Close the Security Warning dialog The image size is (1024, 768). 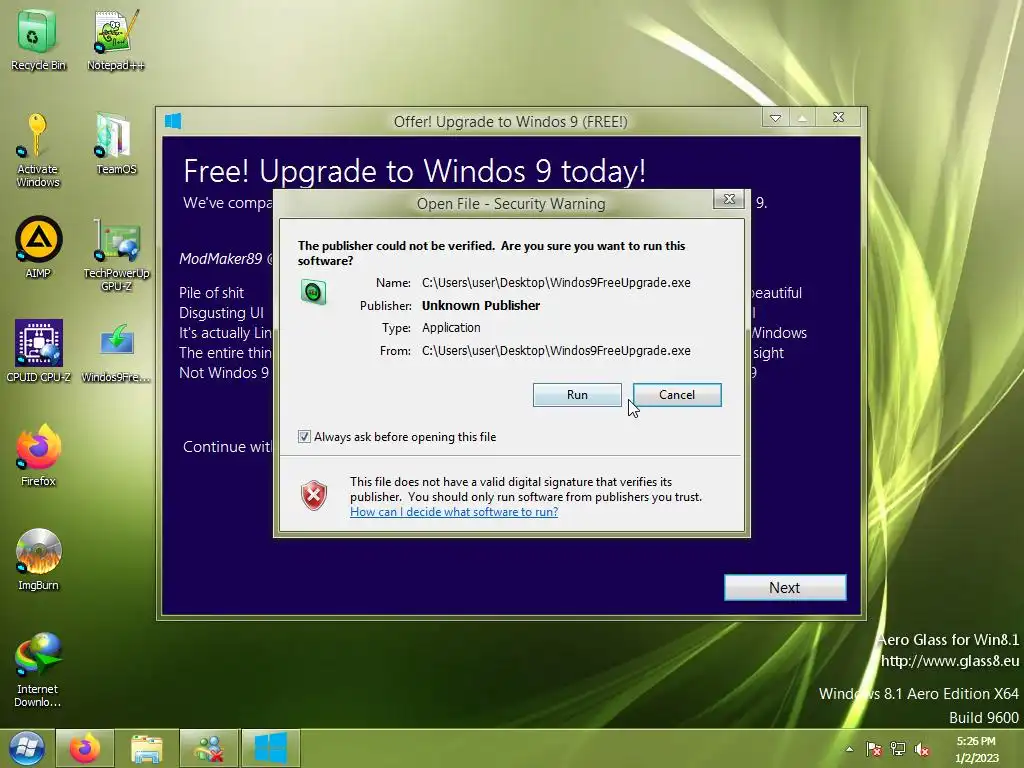click(x=729, y=199)
